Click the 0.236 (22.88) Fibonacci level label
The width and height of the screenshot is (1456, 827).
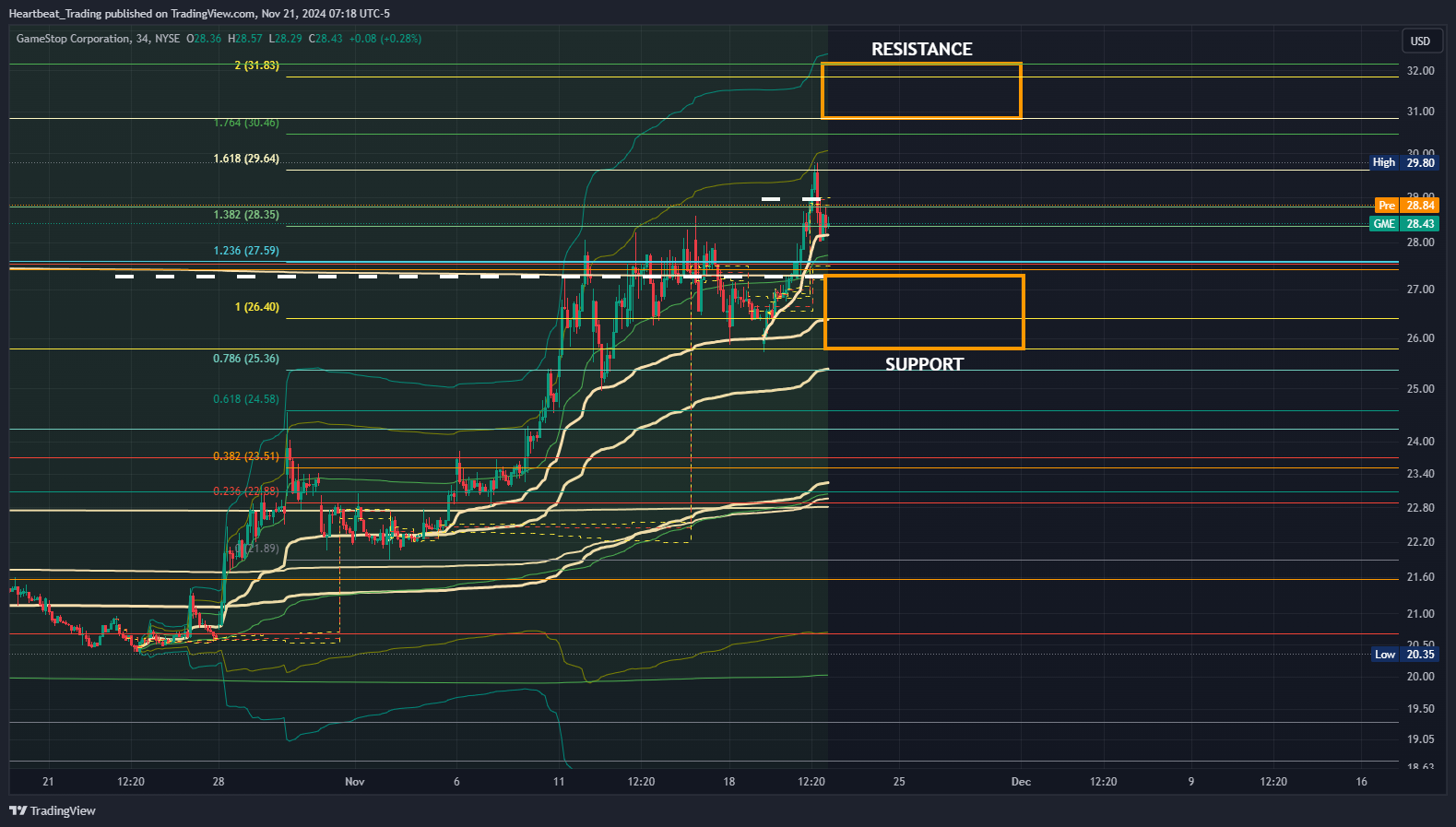(246, 491)
